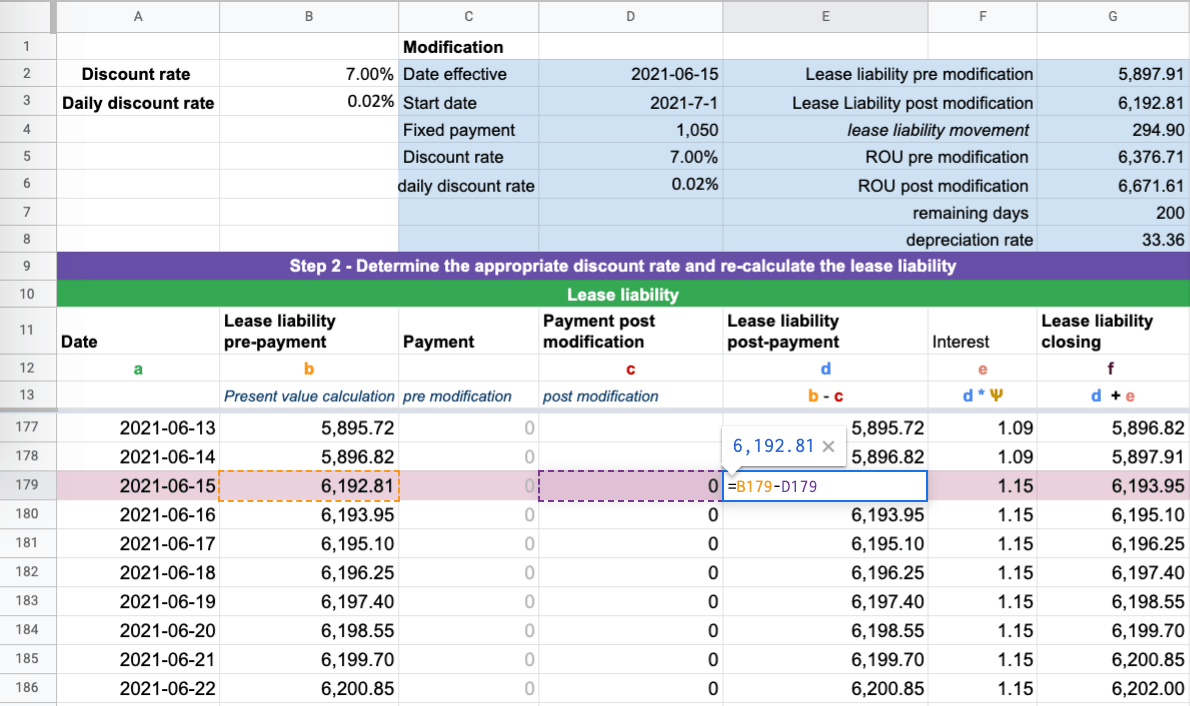Viewport: 1190px width, 706px height.
Task: Click 'Lease liability pre modification' label
Action: [x=919, y=74]
